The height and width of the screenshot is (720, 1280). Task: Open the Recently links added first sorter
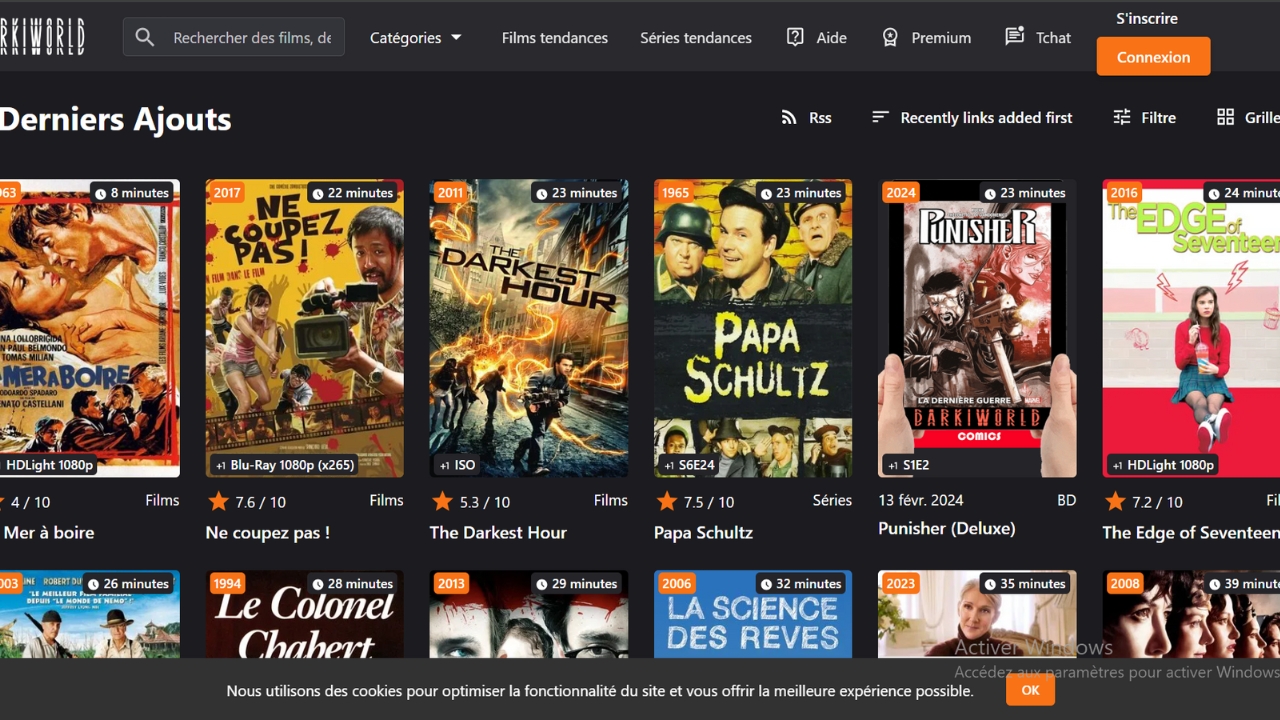coord(985,118)
